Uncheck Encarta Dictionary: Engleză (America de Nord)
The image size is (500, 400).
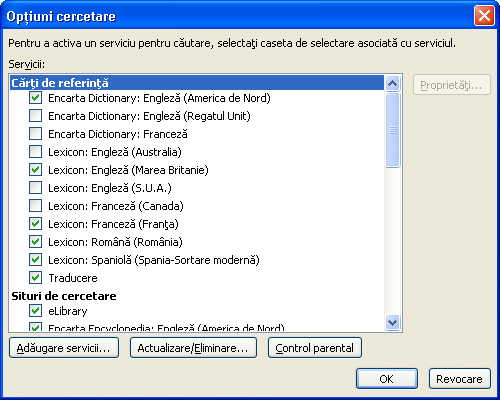point(35,98)
